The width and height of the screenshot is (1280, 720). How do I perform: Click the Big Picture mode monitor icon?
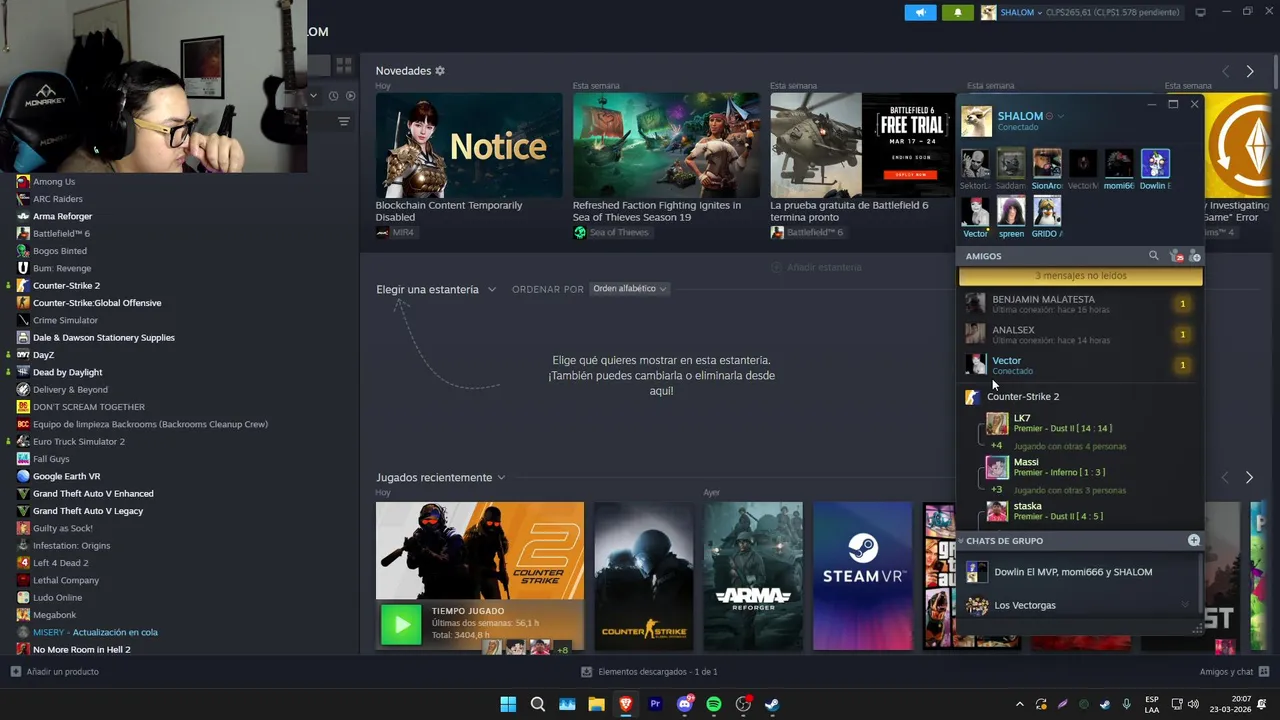1200,12
